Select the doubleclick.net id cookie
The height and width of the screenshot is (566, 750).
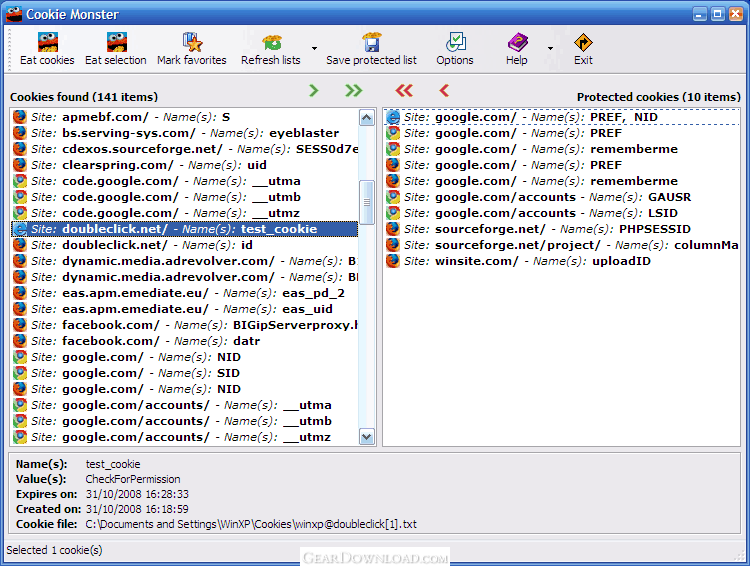pyautogui.click(x=185, y=245)
